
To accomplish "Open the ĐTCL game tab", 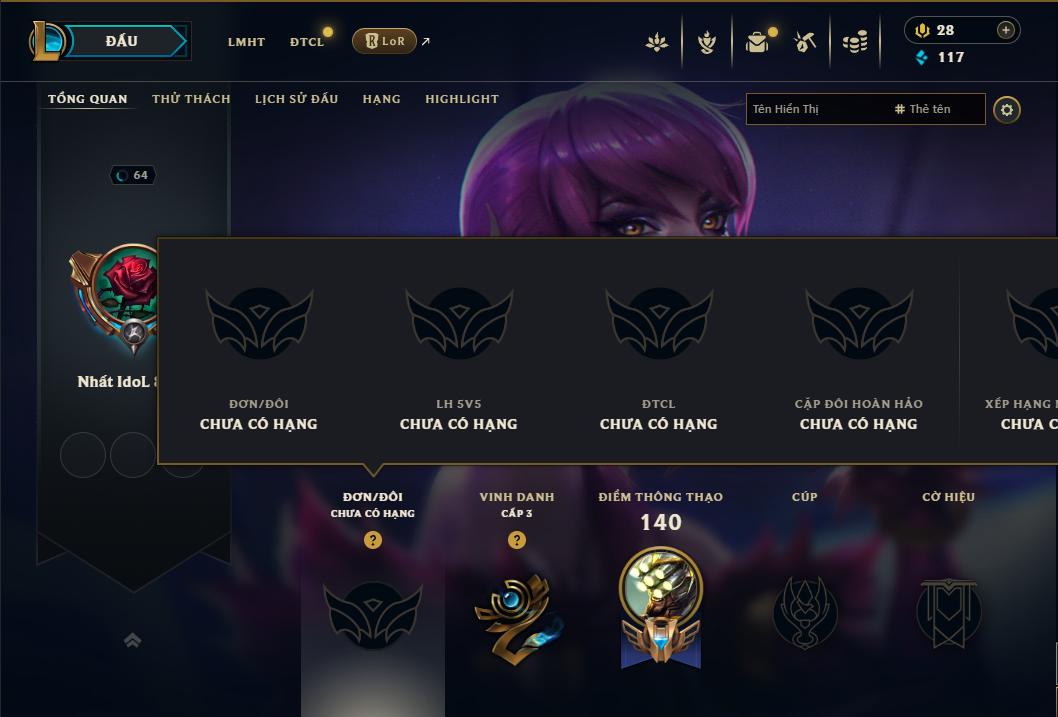I will click(x=307, y=42).
